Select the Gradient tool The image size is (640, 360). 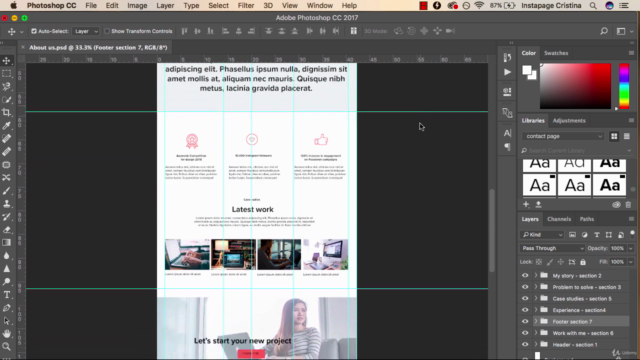(x=7, y=243)
